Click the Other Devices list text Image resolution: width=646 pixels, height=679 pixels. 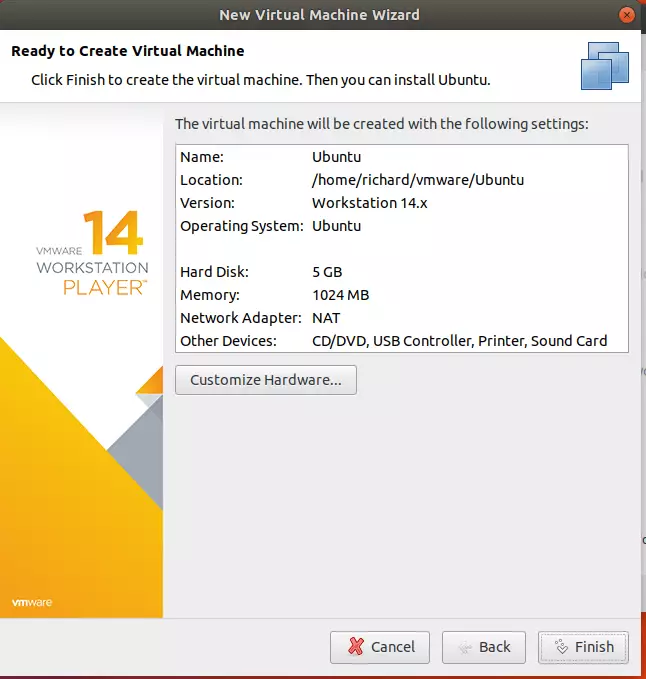click(459, 341)
